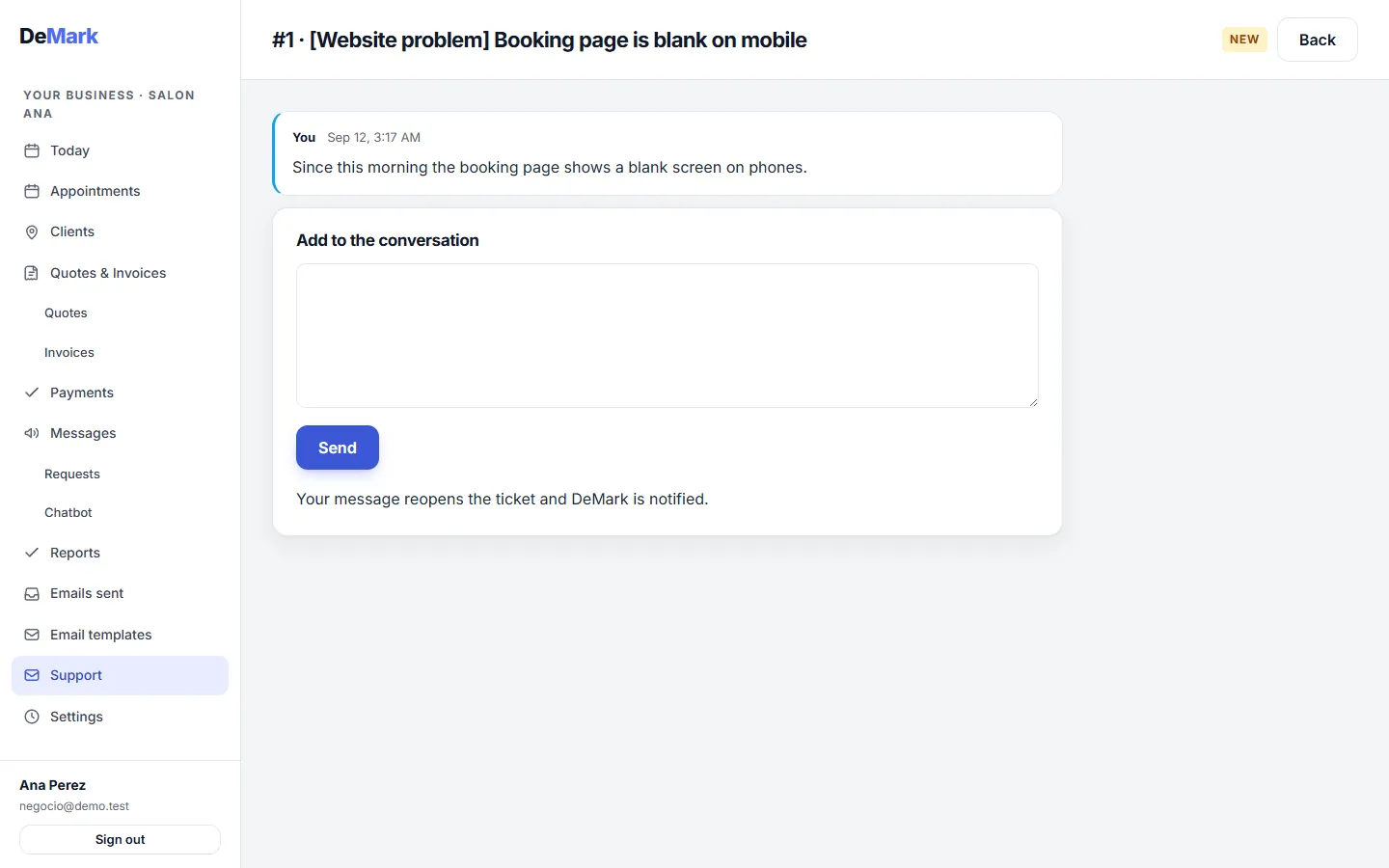Click the Messages megaphone icon
This screenshot has width=1389, height=868.
(32, 433)
